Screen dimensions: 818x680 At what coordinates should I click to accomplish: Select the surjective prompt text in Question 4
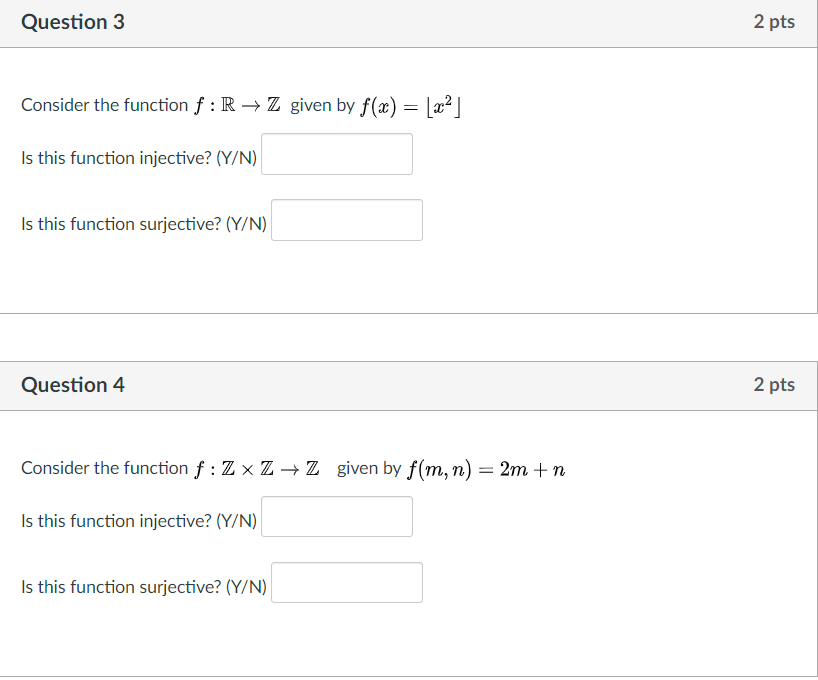143,586
